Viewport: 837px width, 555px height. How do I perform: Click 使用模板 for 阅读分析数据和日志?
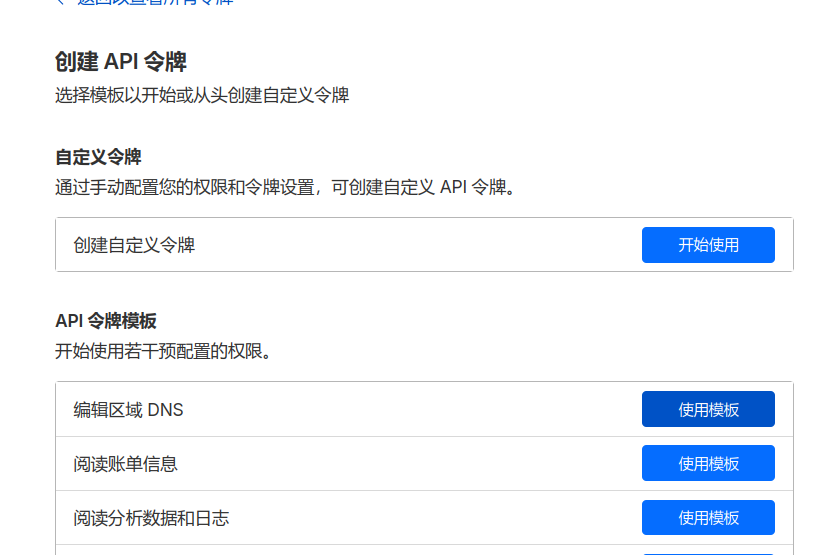pyautogui.click(x=708, y=518)
